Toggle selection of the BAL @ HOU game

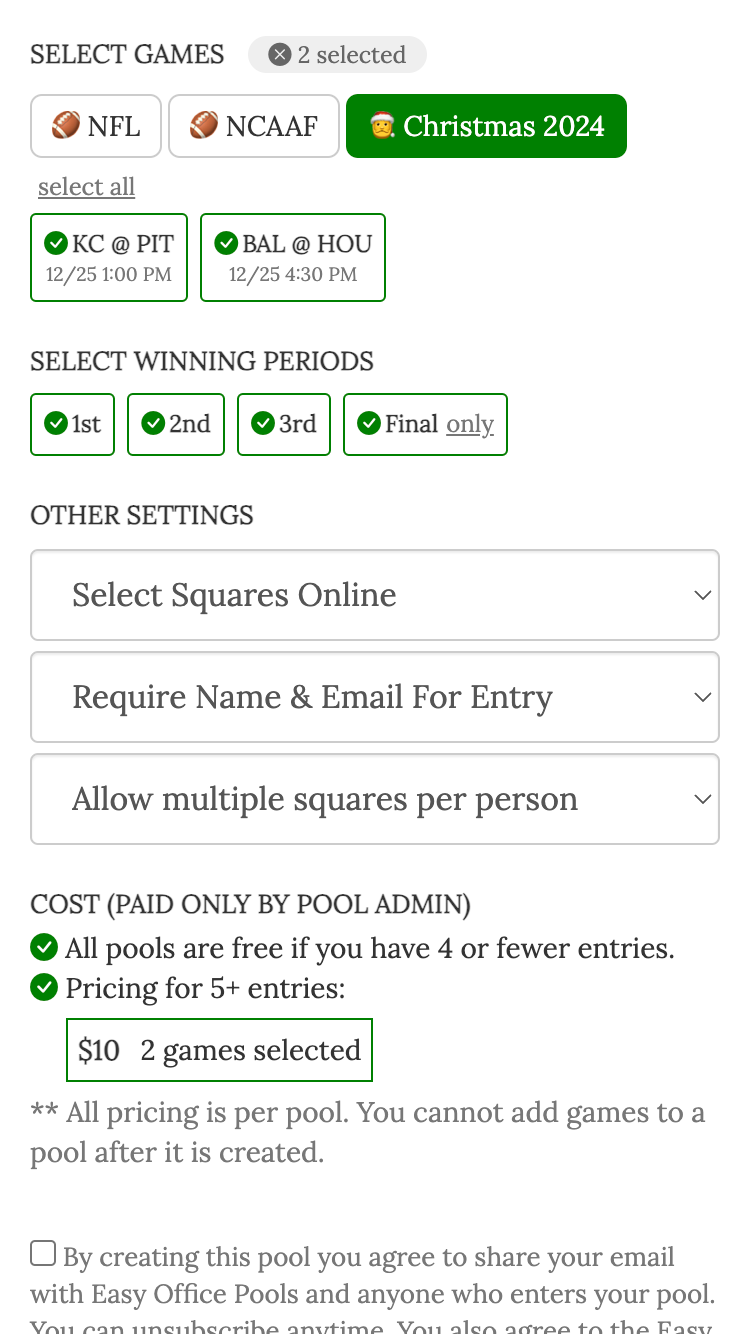click(292, 257)
